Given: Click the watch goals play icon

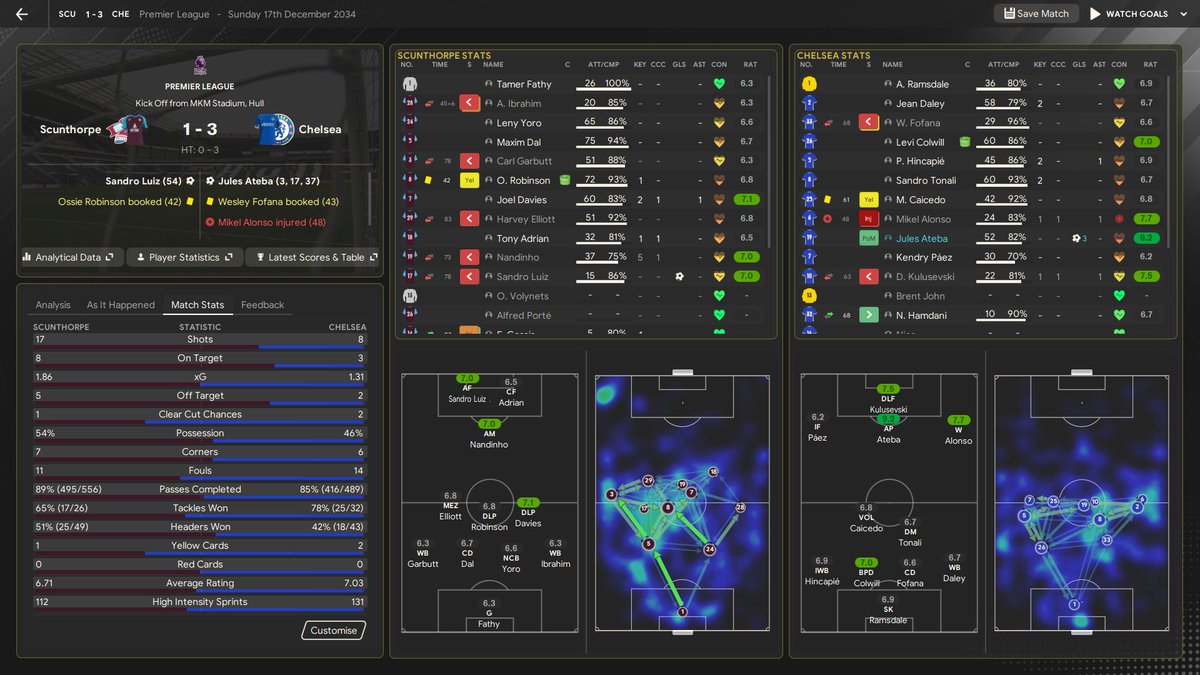Looking at the screenshot, I should click(x=1095, y=14).
